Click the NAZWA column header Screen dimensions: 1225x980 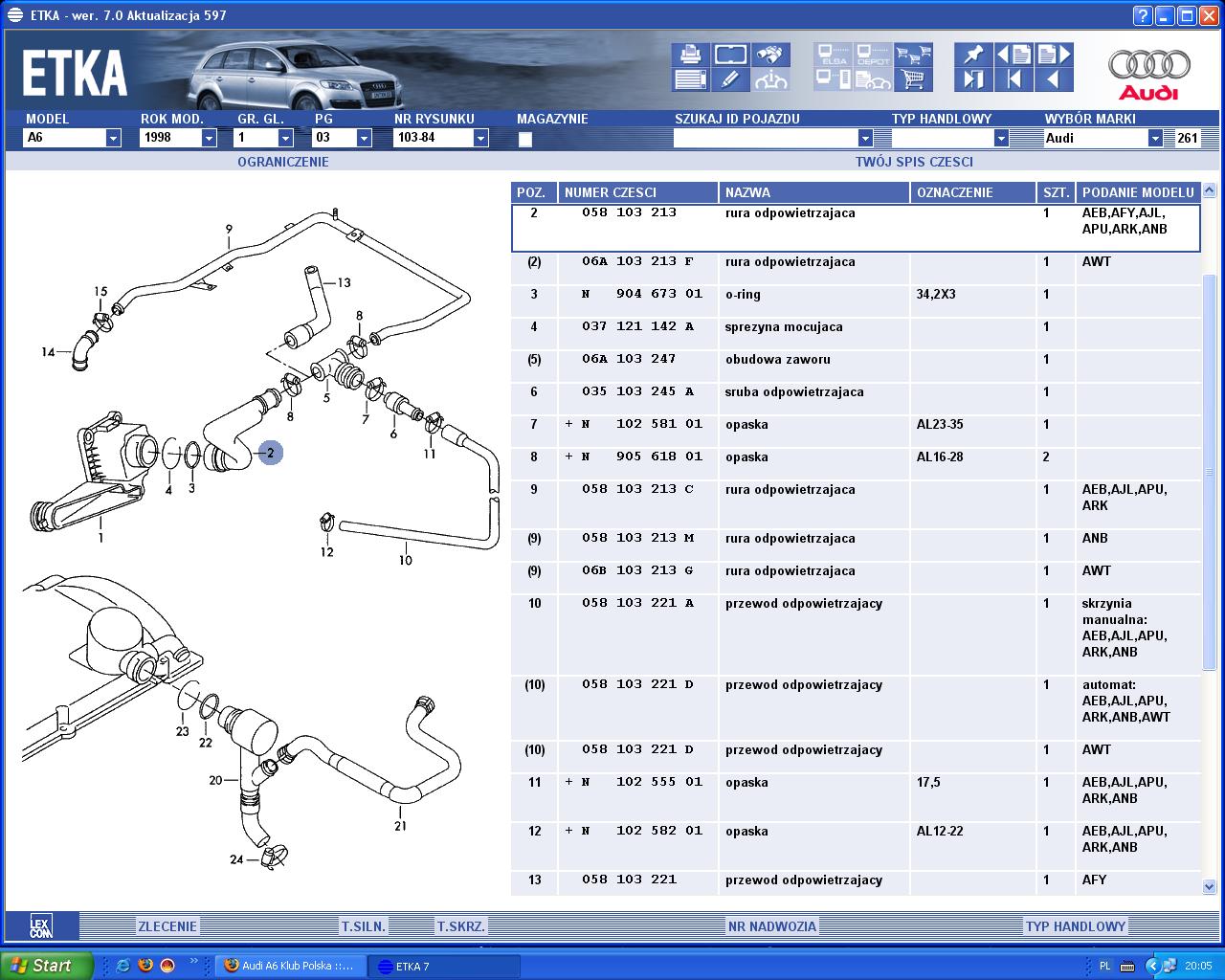tap(814, 192)
